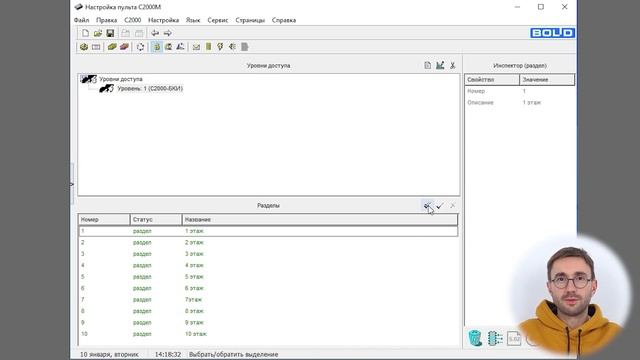This screenshot has width=640, height=360.
Task: Click the Статус column header
Action: [156, 220]
